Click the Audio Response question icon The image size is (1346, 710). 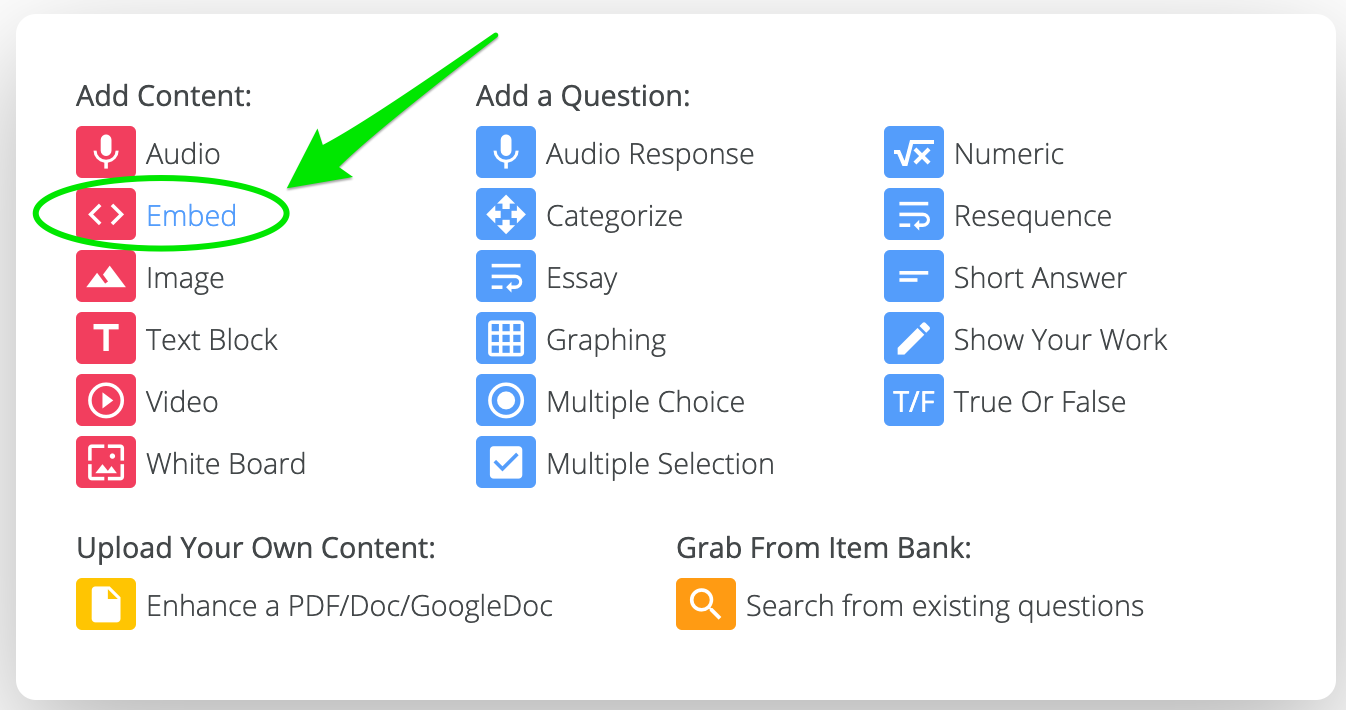click(x=506, y=153)
